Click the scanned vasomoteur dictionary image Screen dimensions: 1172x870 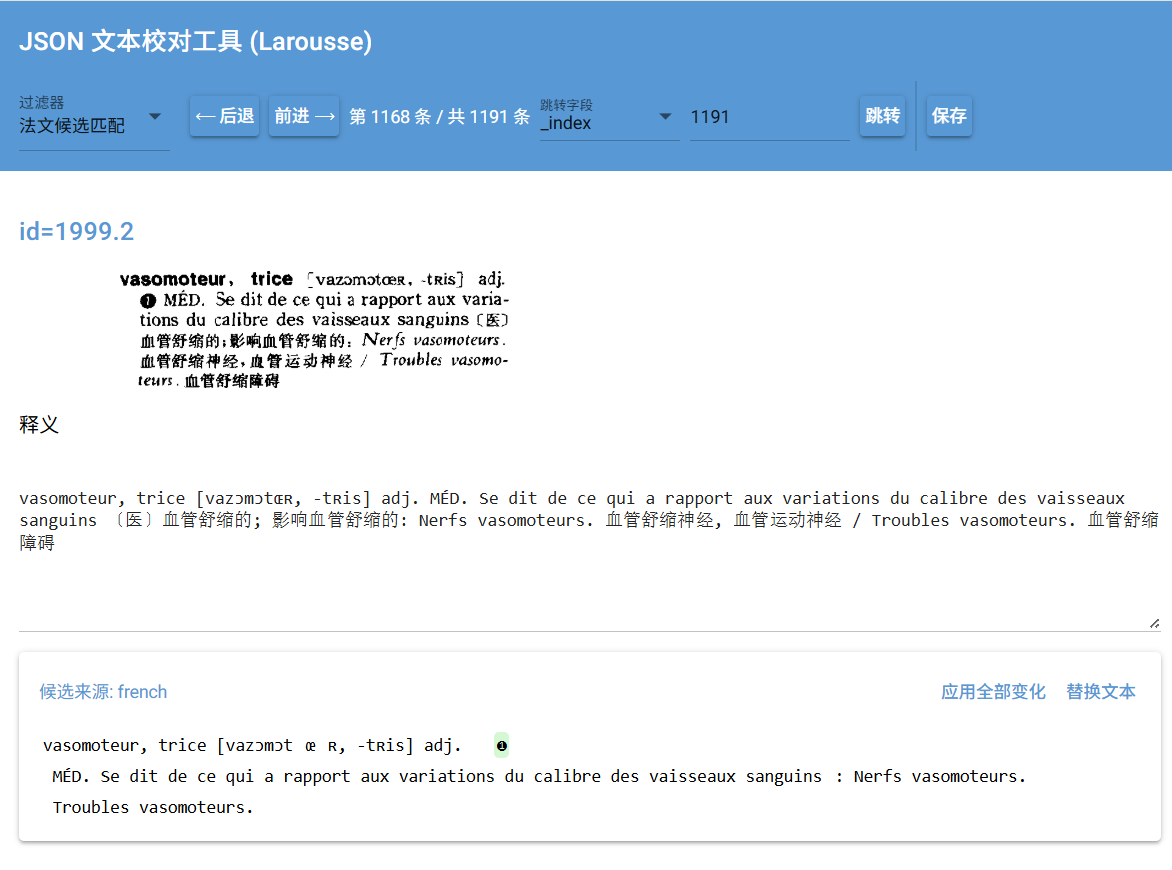315,329
